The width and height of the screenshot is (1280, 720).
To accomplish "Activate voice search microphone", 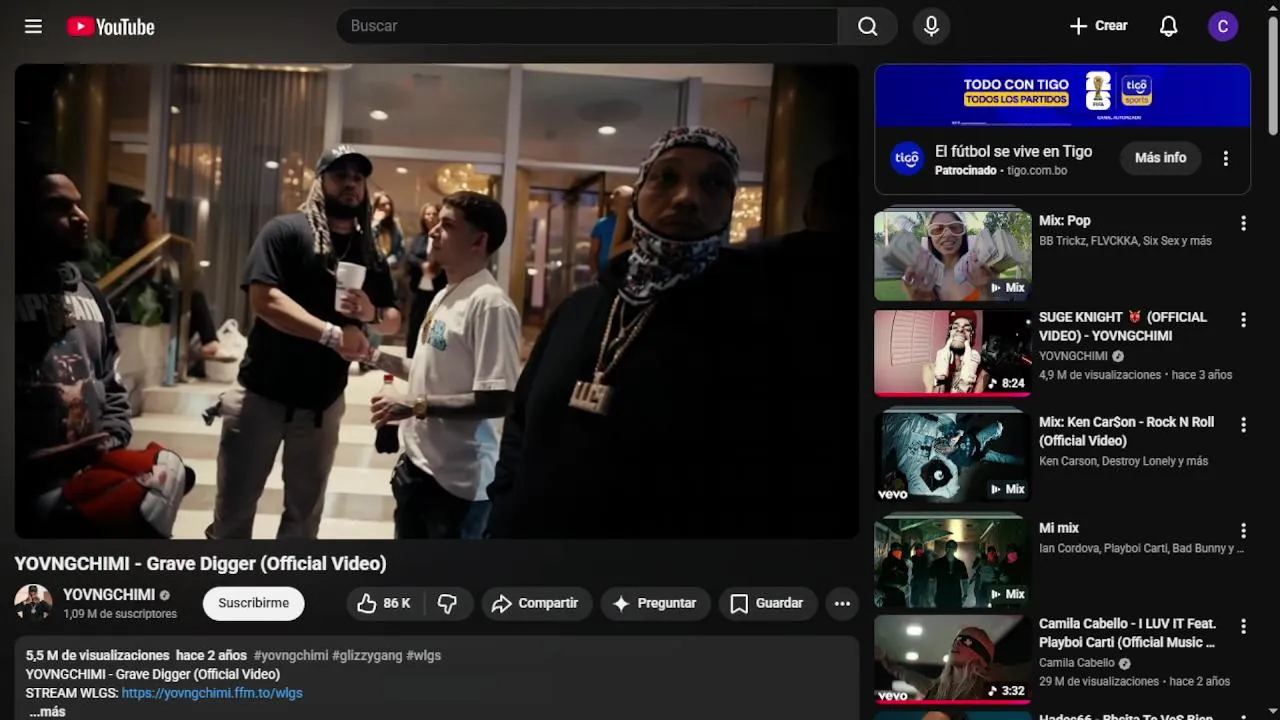I will pyautogui.click(x=931, y=26).
